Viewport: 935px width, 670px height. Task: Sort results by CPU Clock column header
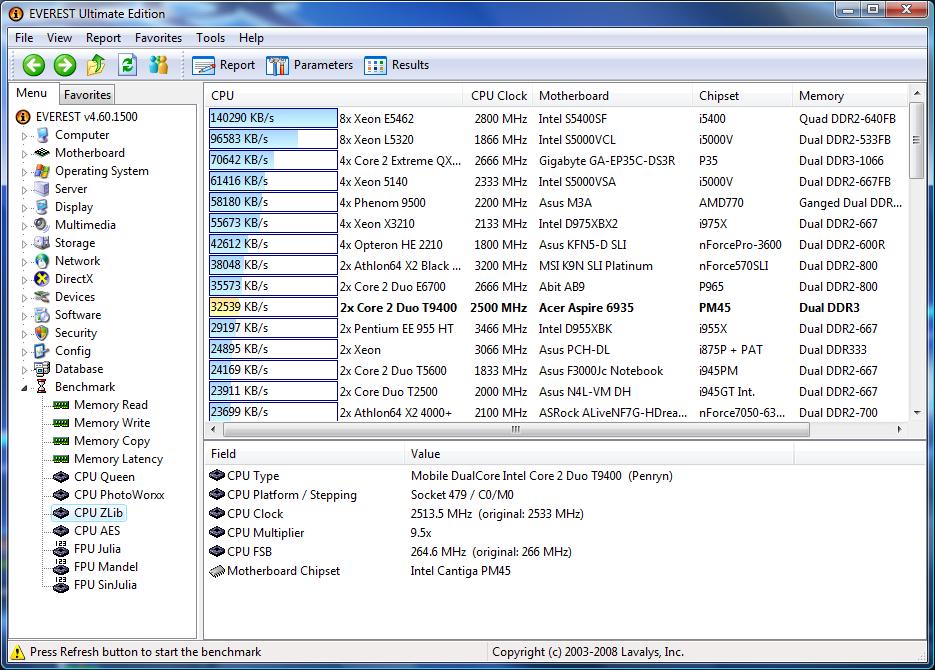click(x=499, y=95)
